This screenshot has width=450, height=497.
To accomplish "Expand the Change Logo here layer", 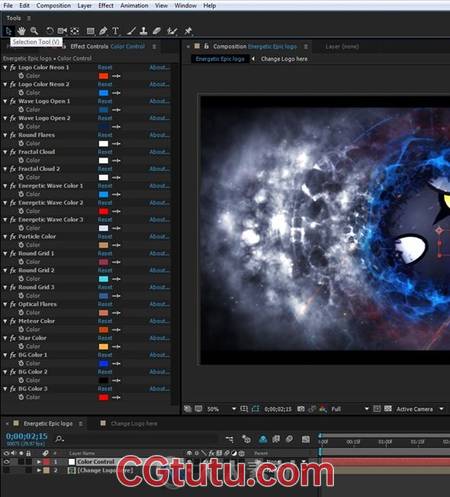I will (x=39, y=470).
